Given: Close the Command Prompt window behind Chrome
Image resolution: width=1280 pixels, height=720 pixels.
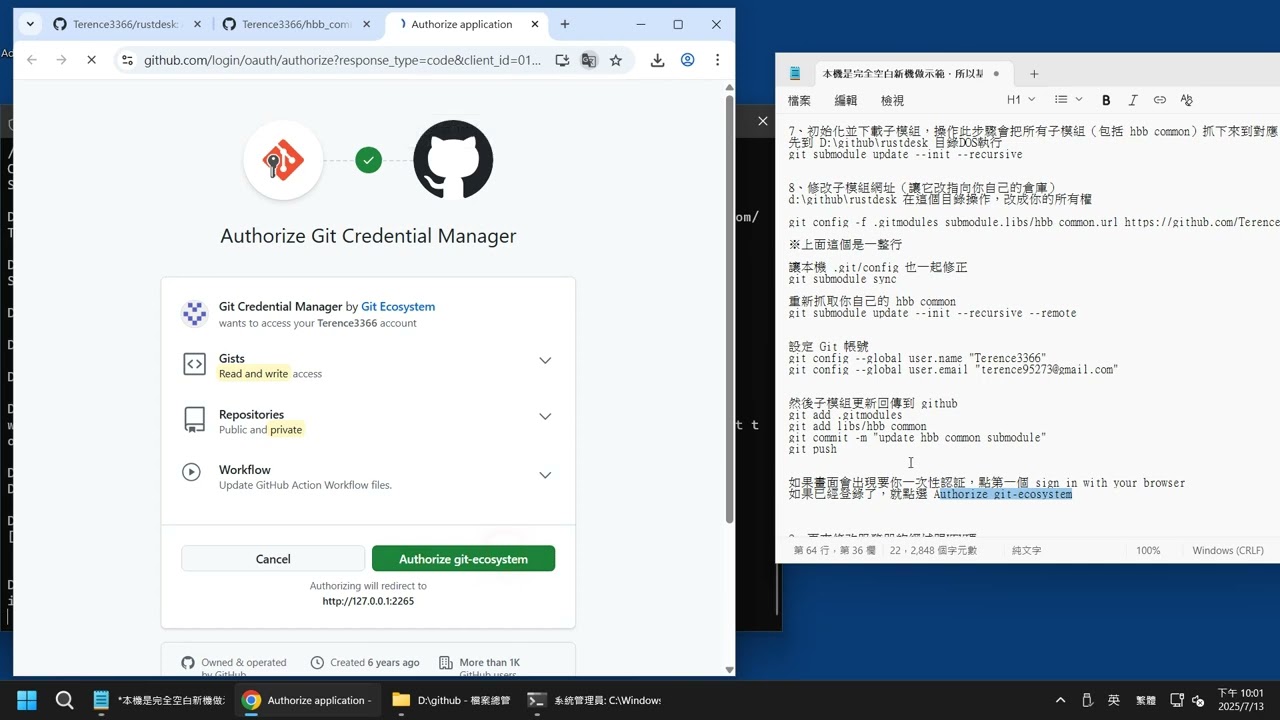Looking at the screenshot, I should tap(762, 121).
